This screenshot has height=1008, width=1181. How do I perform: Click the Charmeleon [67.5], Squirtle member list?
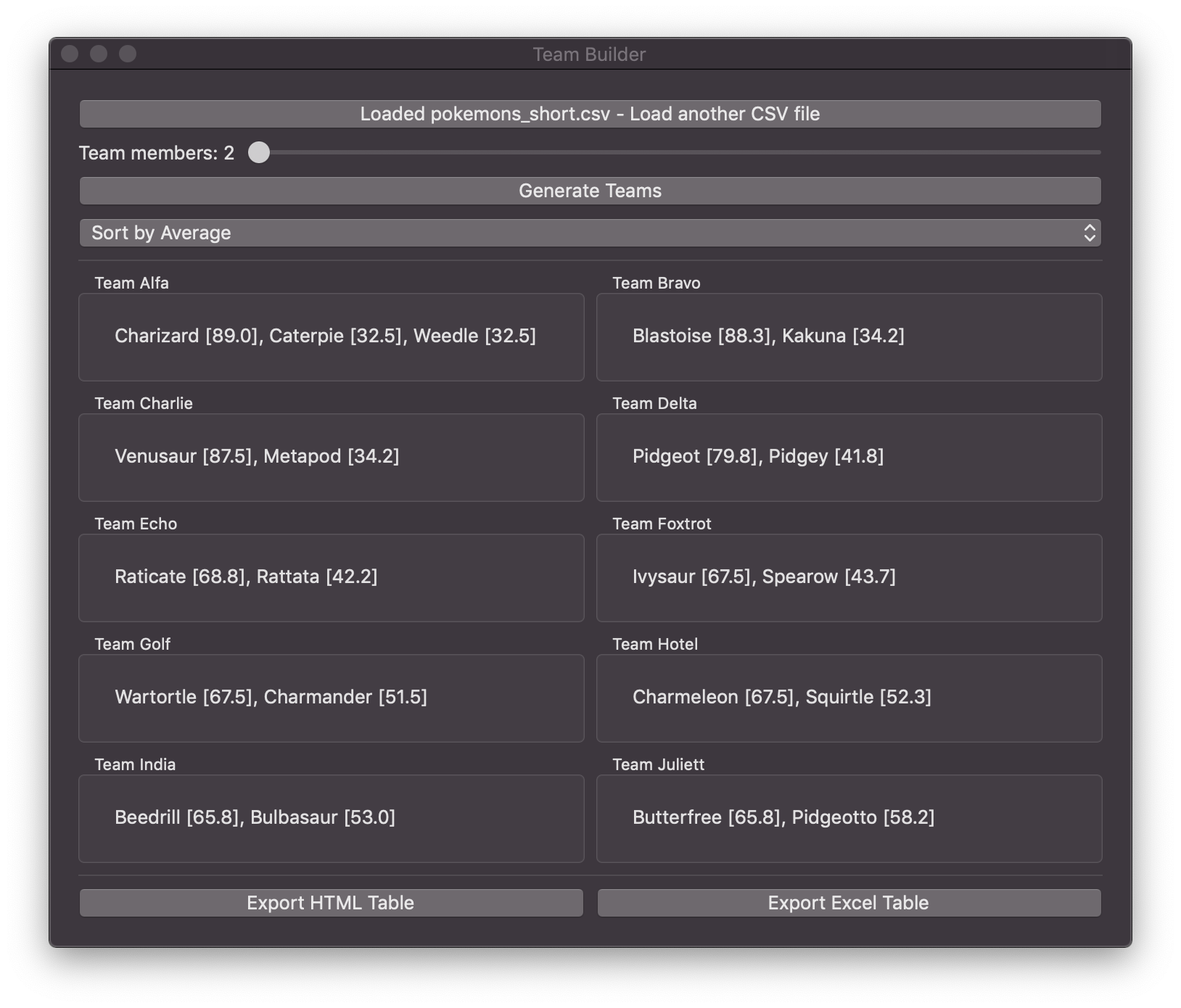pos(782,697)
